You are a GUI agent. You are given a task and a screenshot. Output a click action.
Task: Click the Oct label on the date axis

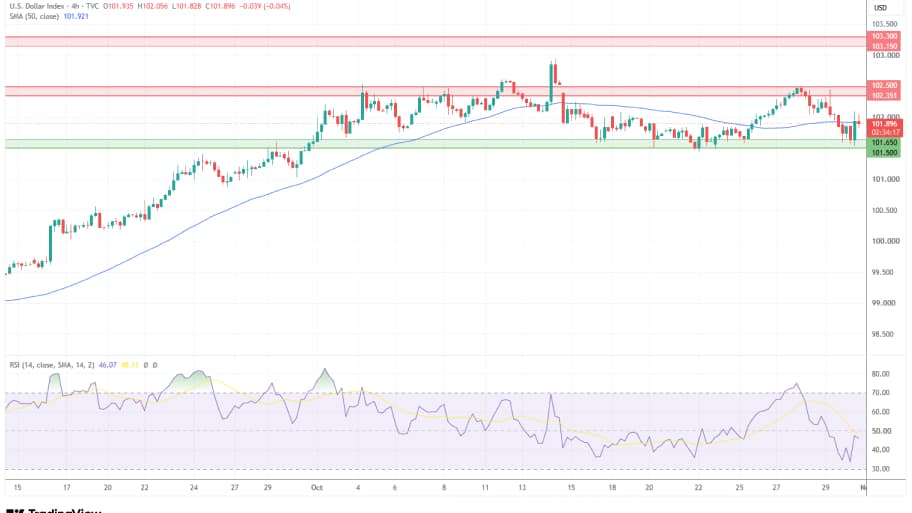click(316, 487)
